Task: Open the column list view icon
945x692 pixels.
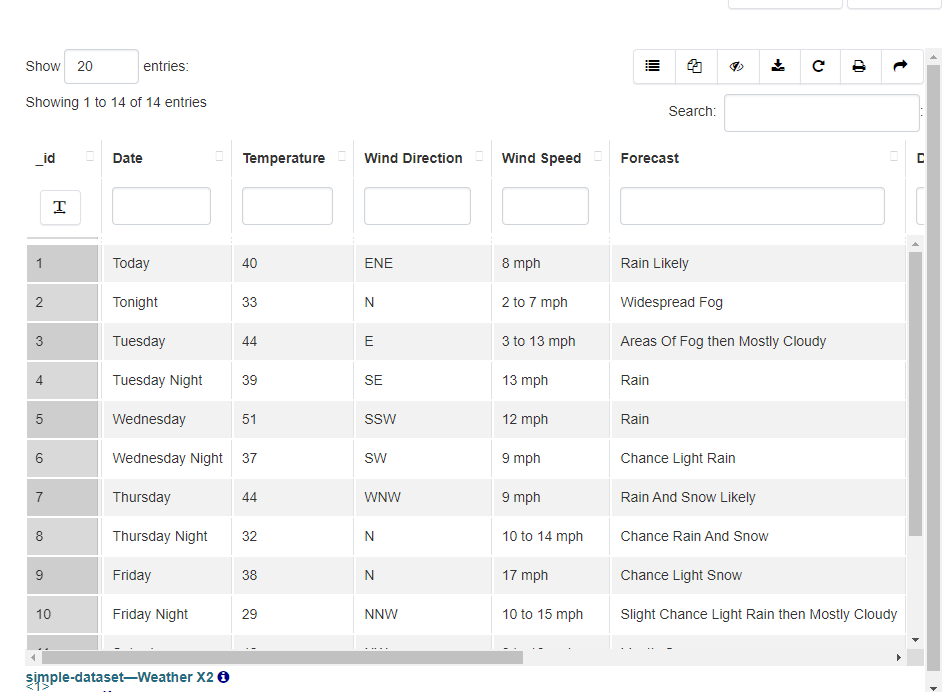Action: [654, 66]
